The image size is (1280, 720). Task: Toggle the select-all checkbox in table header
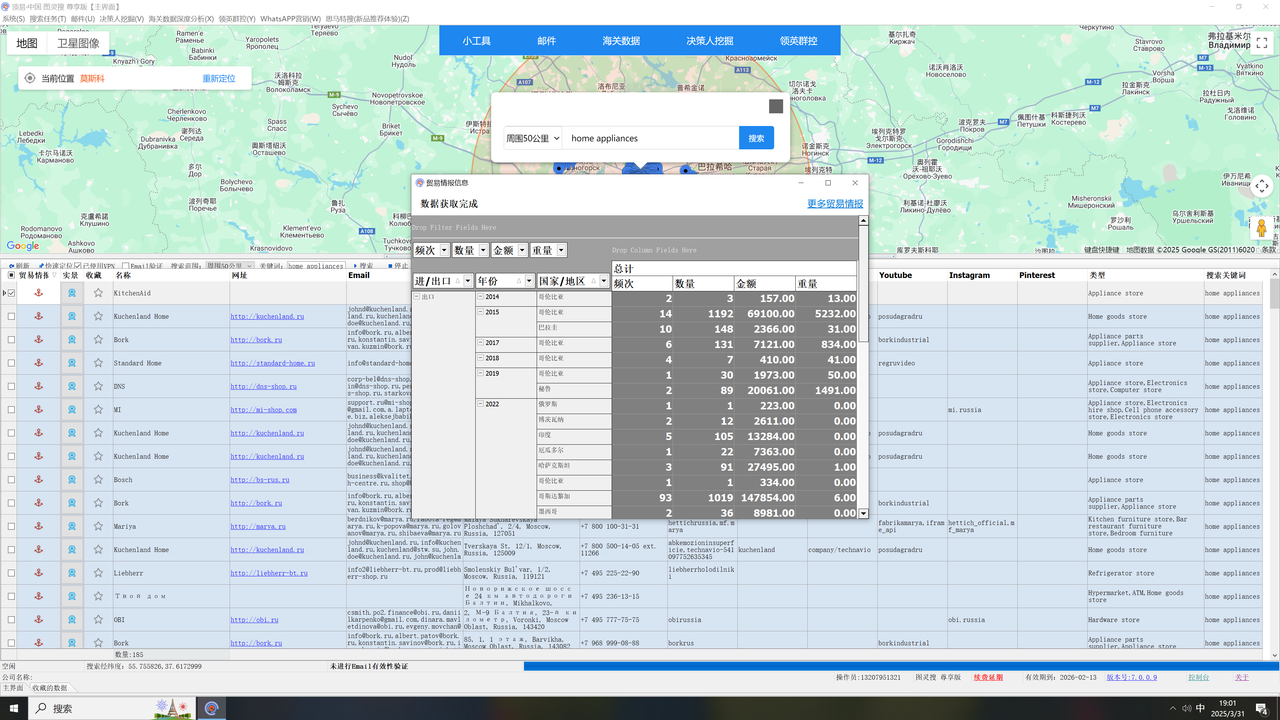(x=11, y=275)
